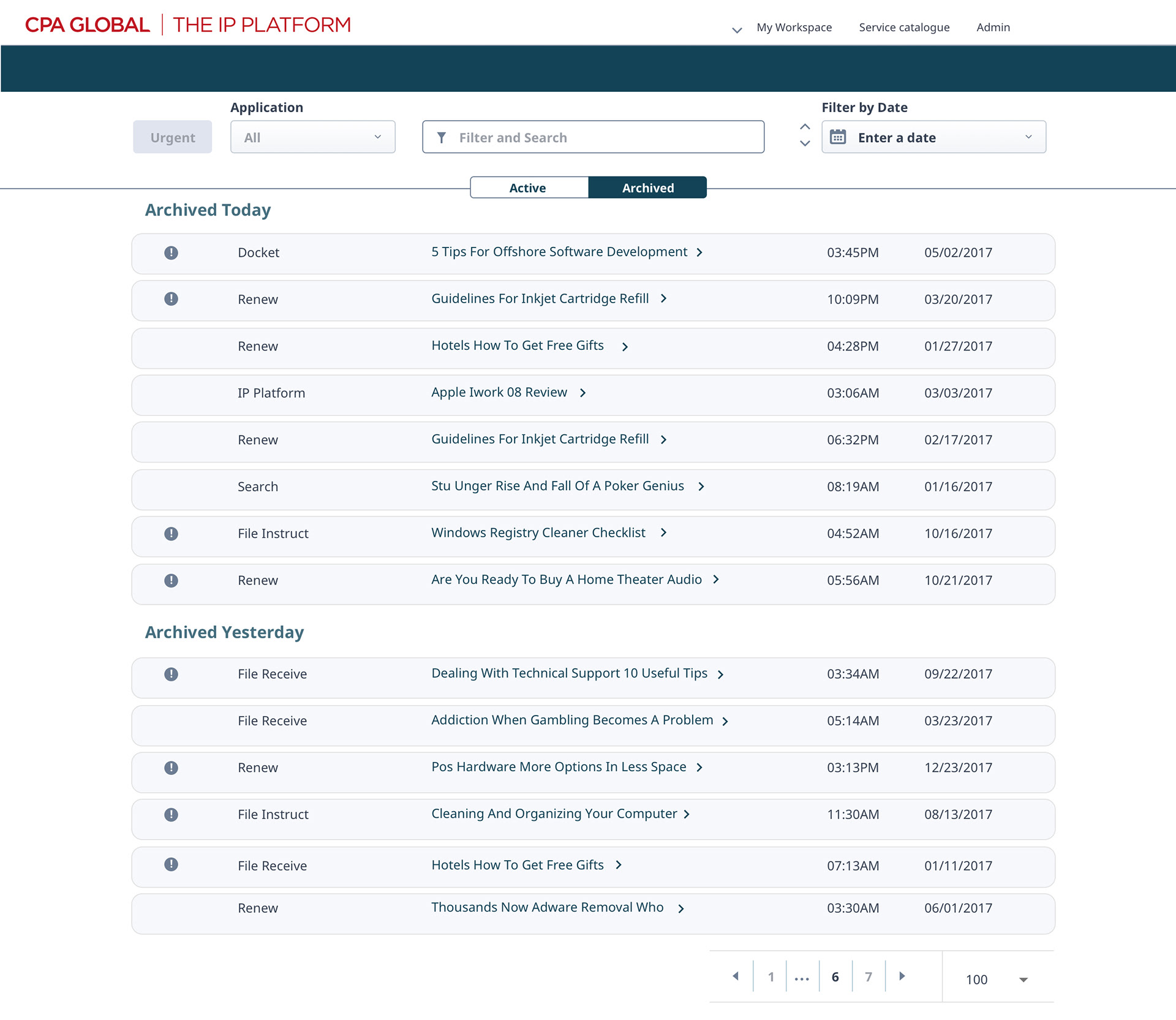Open Service catalogue menu

904,28
